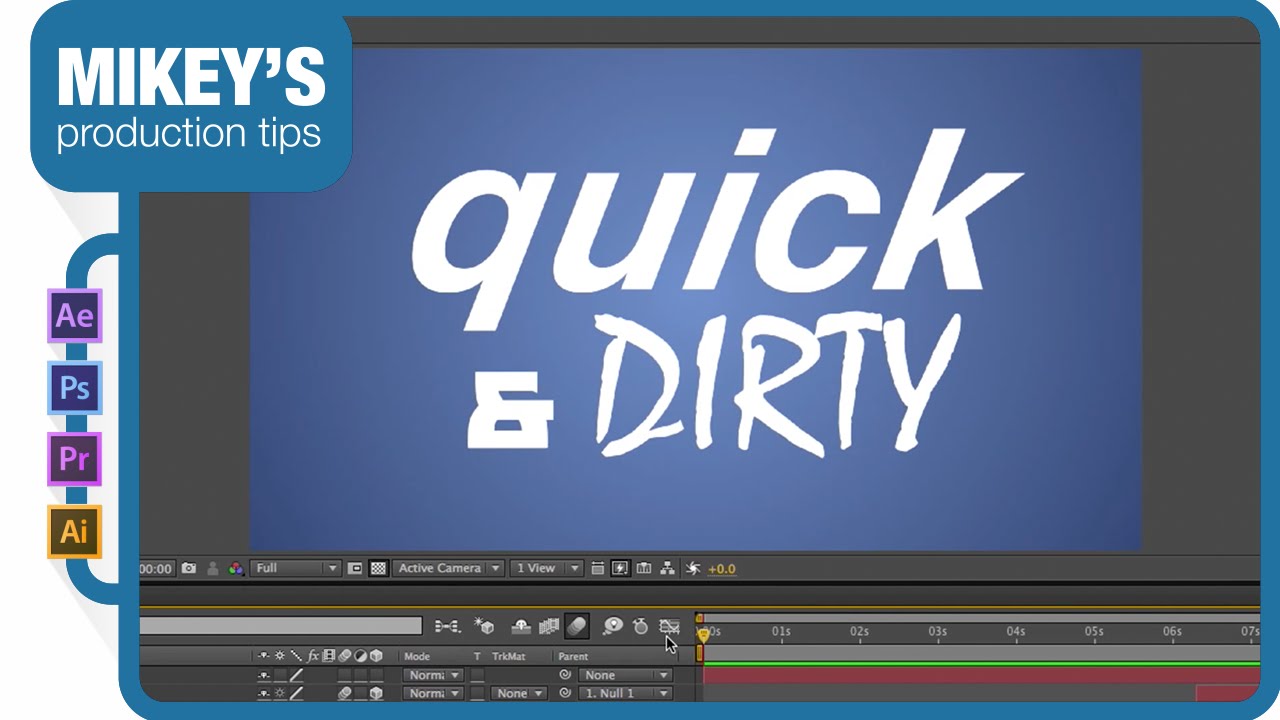The height and width of the screenshot is (720, 1280).
Task: Click the fx effects column header
Action: coord(313,656)
